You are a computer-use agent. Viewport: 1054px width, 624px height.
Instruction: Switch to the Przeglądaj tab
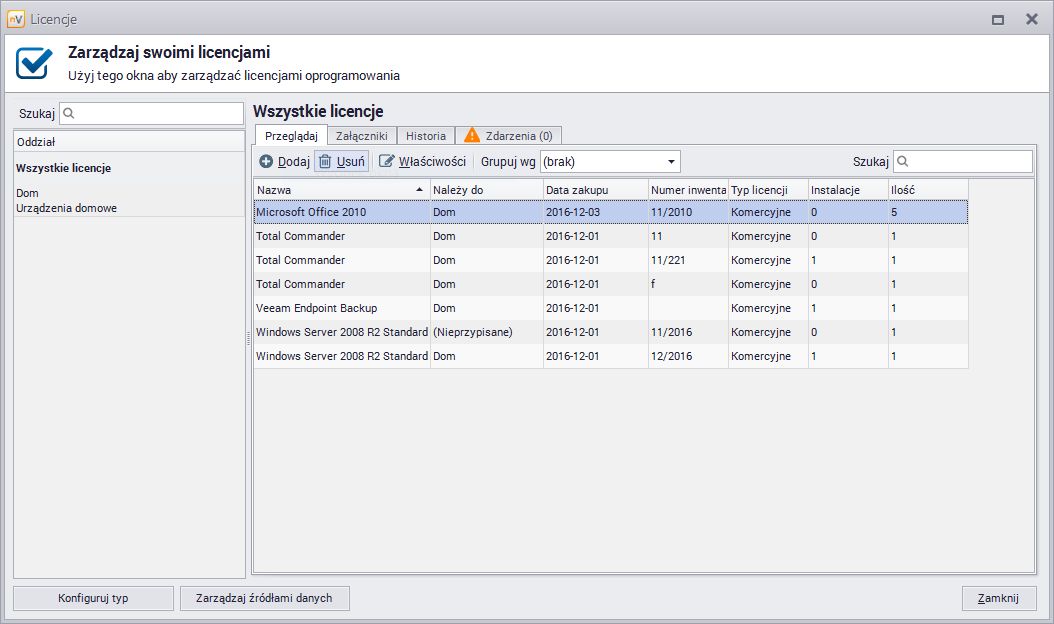pos(291,135)
